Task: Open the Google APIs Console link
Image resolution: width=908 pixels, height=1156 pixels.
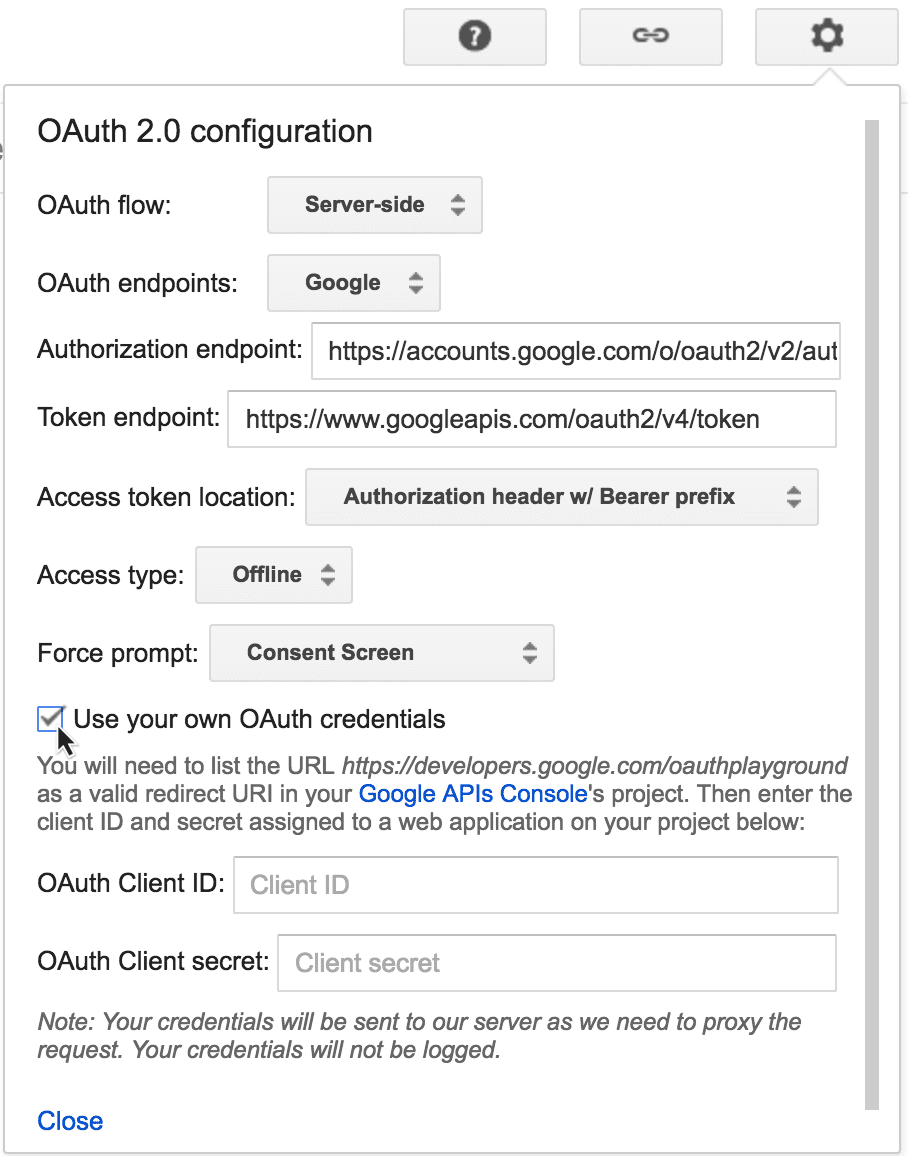Action: pyautogui.click(x=472, y=793)
